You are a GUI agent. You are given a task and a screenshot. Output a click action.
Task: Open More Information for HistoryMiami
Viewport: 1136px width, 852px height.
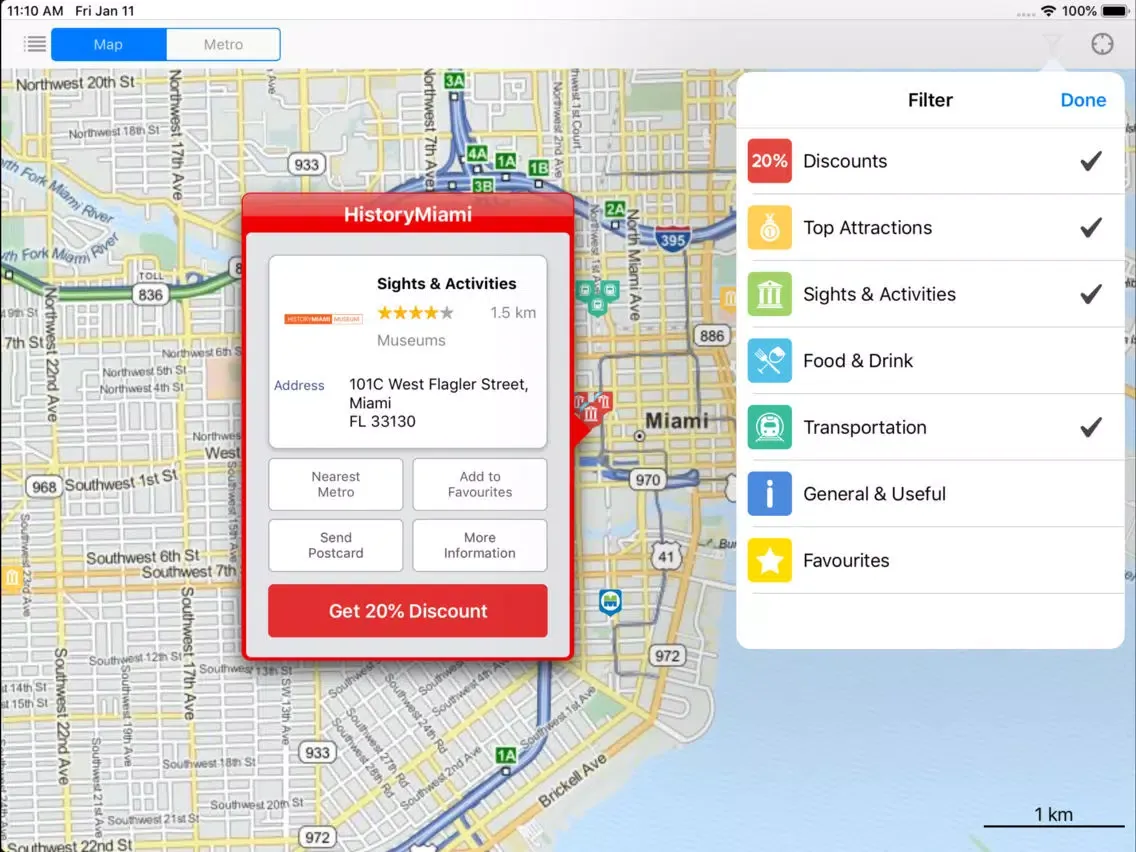click(x=480, y=545)
